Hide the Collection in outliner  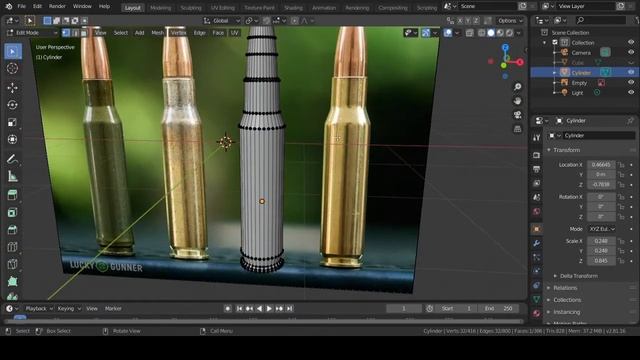(x=631, y=42)
